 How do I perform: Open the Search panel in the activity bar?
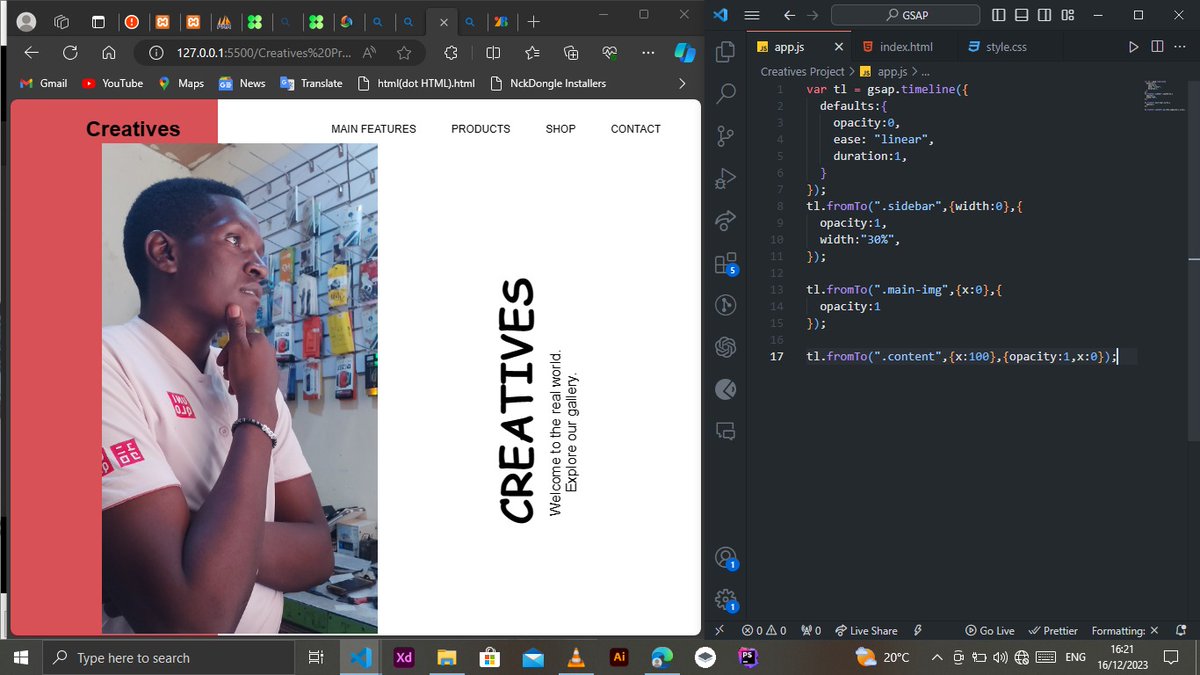pyautogui.click(x=725, y=93)
